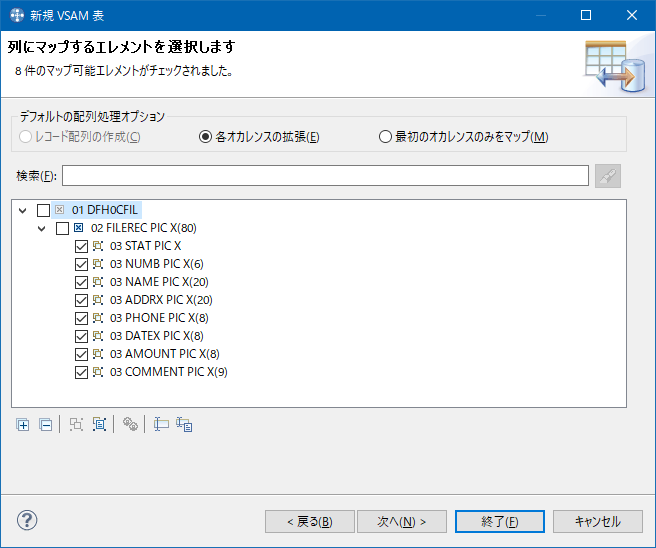Click the element icon beside 03 PHONE
This screenshot has width=656, height=548.
click(x=98, y=318)
